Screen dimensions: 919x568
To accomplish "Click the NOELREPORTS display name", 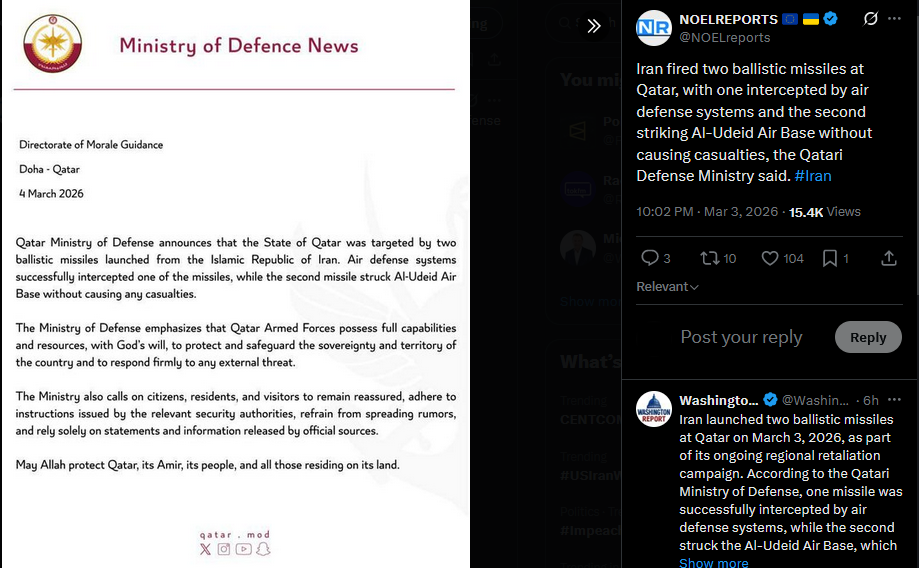I will click(729, 19).
